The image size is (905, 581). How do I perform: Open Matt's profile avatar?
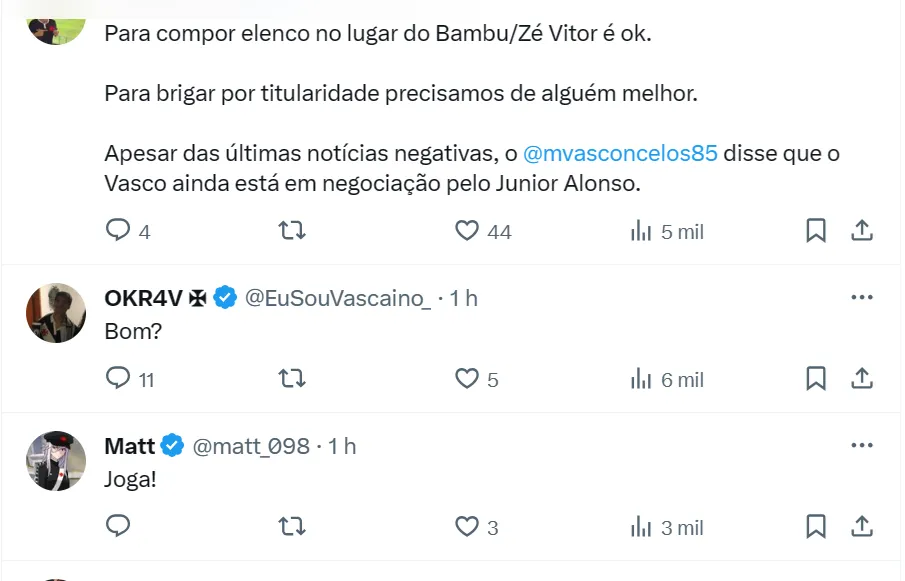(x=55, y=461)
